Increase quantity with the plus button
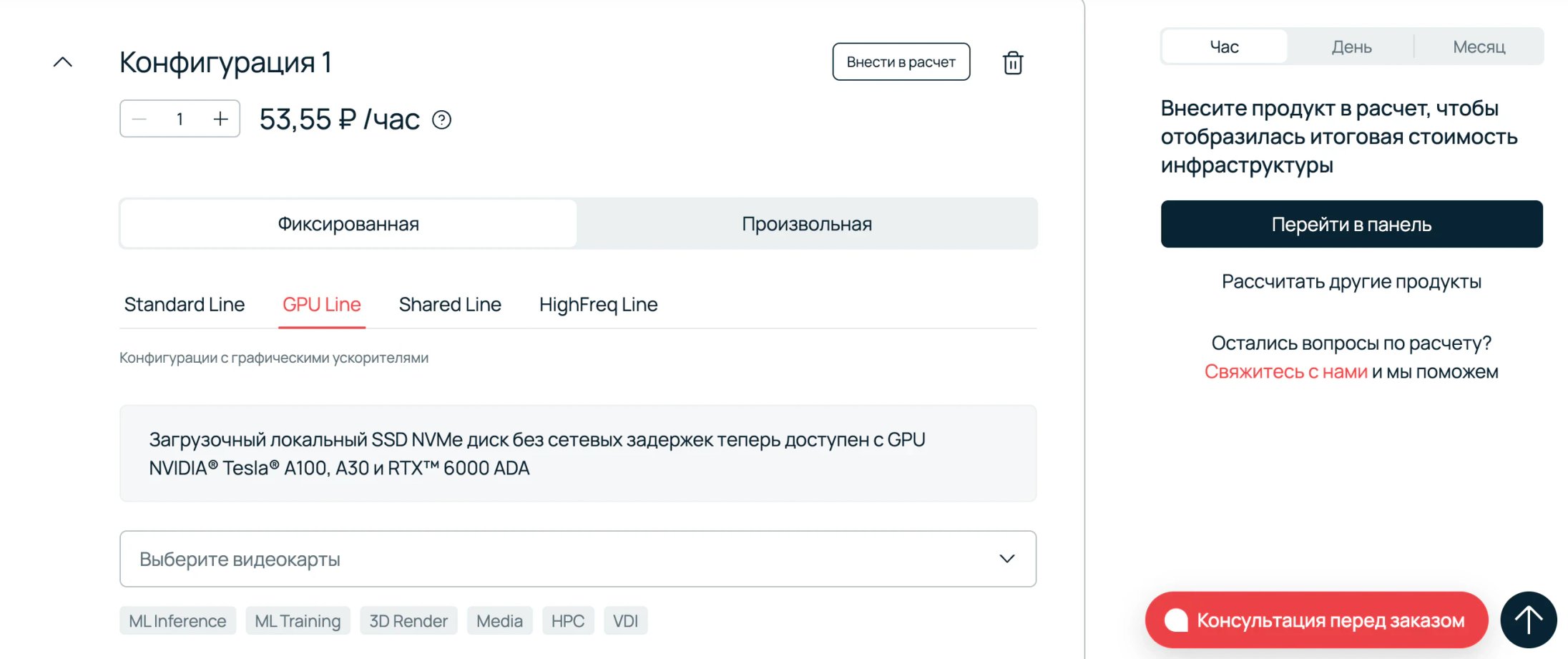Viewport: 1568px width, 659px height. [x=220, y=119]
